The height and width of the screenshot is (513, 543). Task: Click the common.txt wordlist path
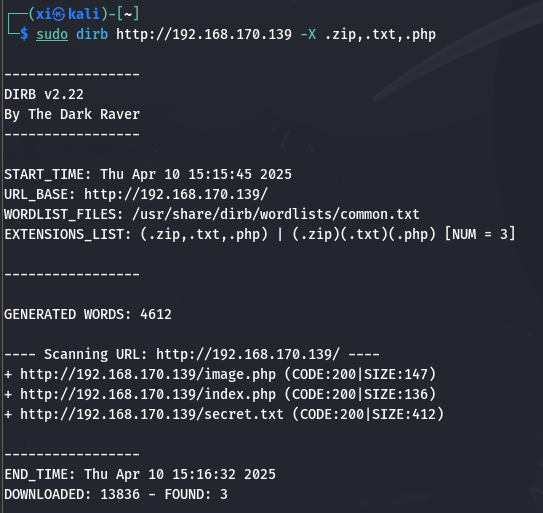[276, 214]
